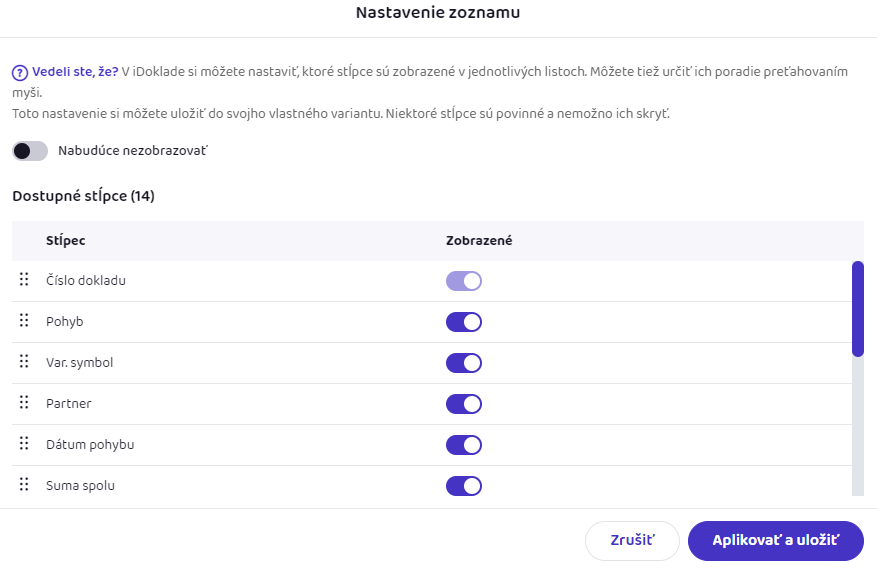Screen dimensions: 877x569
Task: Click drag handle for Pohyb row
Action: point(24,321)
